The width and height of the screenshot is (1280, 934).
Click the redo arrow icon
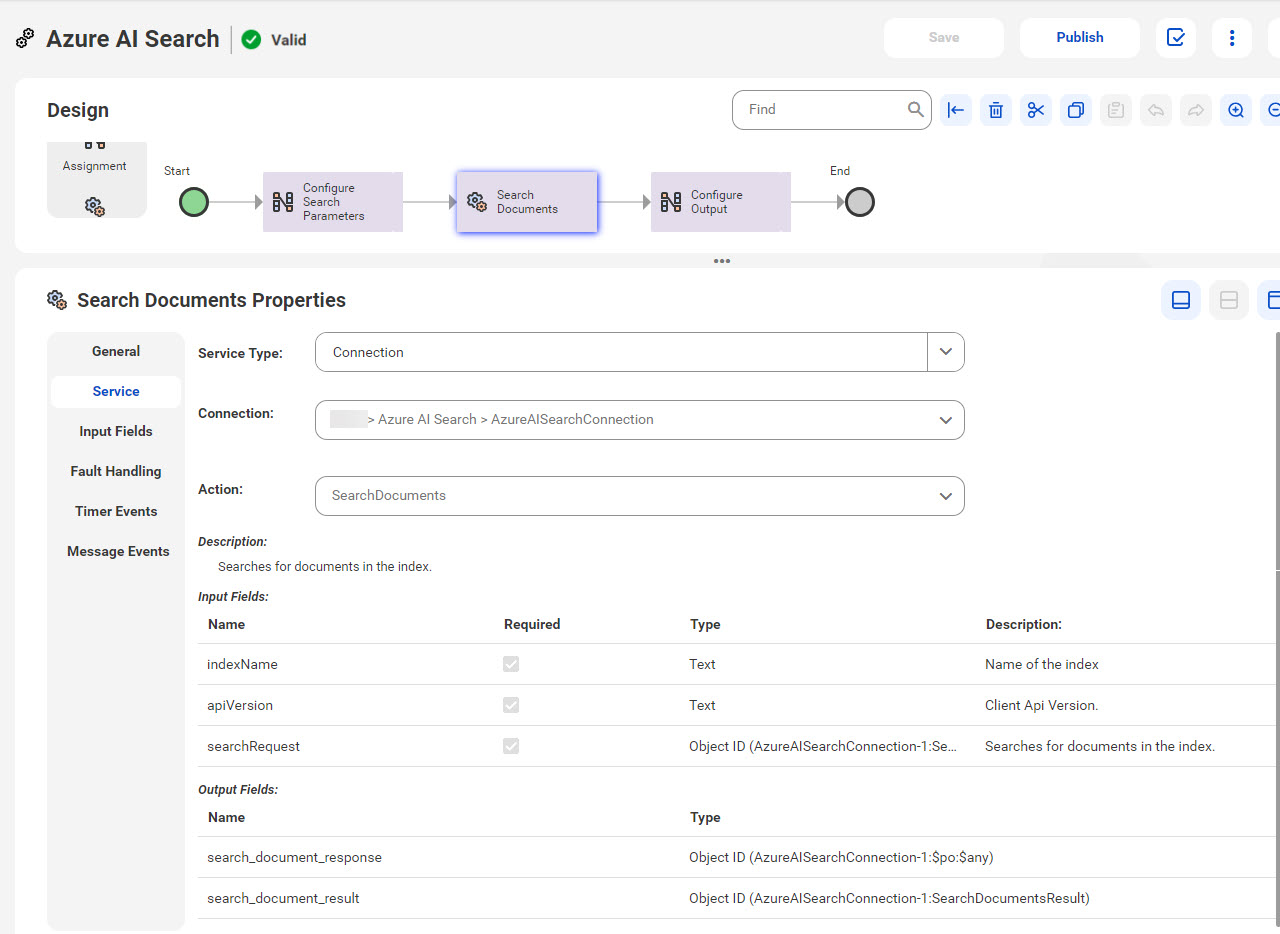pyautogui.click(x=1196, y=110)
